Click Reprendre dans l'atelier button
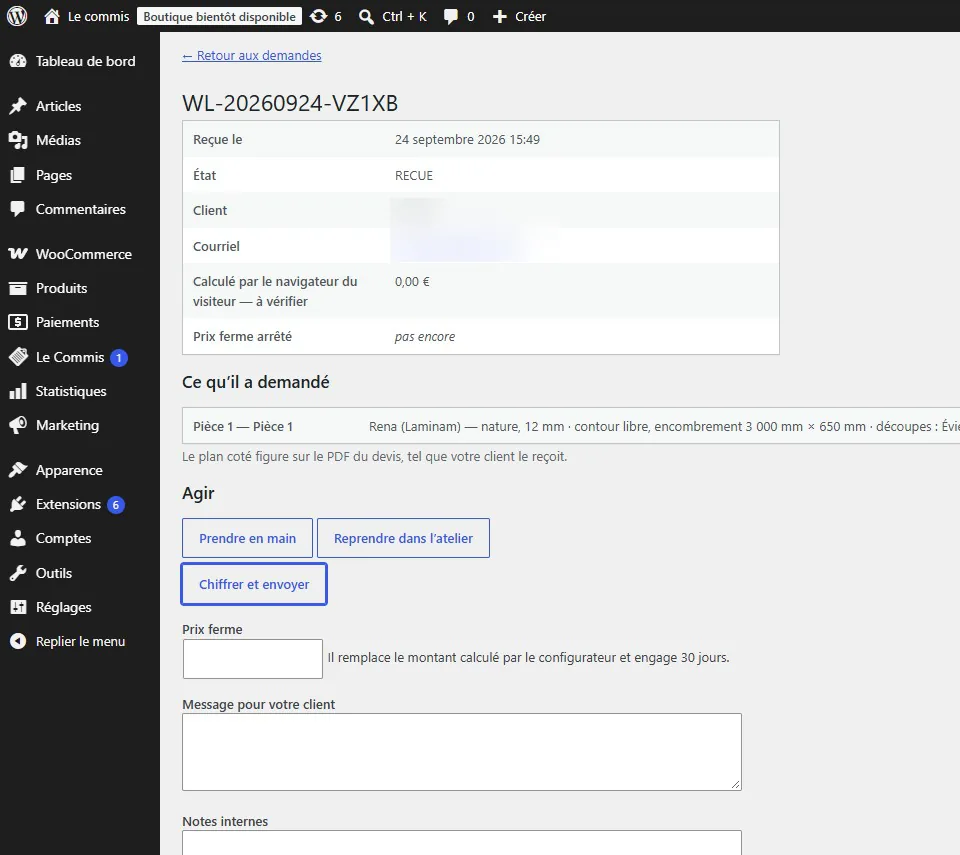This screenshot has height=855, width=960. coord(403,538)
